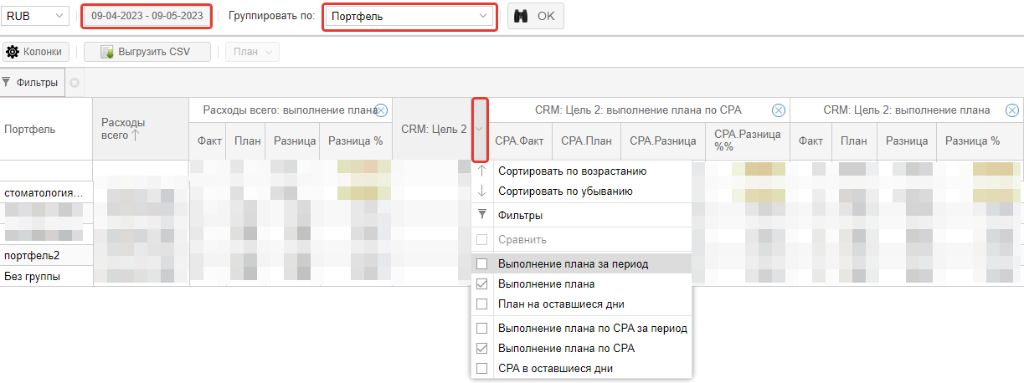Viewport: 1024px width, 383px height.
Task: Open the CRM: Цель 2 column menu arrow
Action: (480, 129)
